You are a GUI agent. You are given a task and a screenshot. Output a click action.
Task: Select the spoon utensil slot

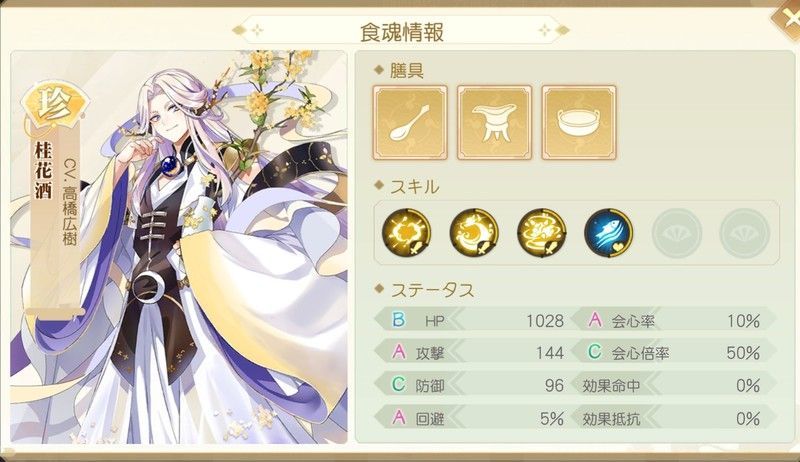(x=410, y=122)
